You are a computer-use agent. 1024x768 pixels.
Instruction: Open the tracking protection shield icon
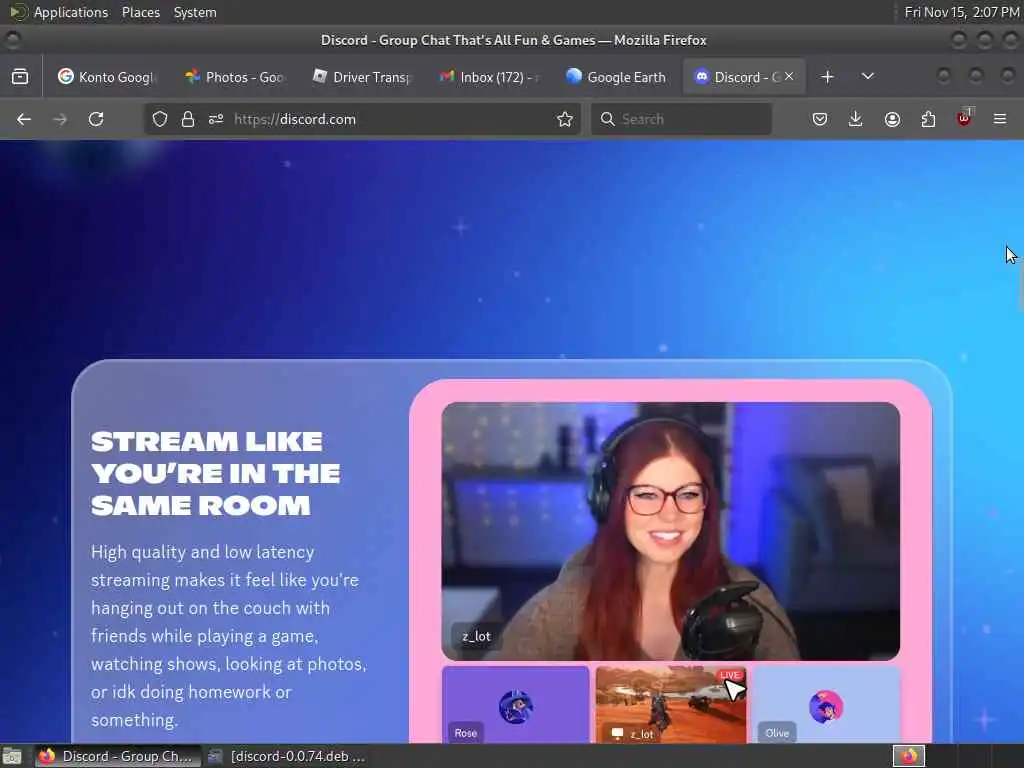coord(159,119)
